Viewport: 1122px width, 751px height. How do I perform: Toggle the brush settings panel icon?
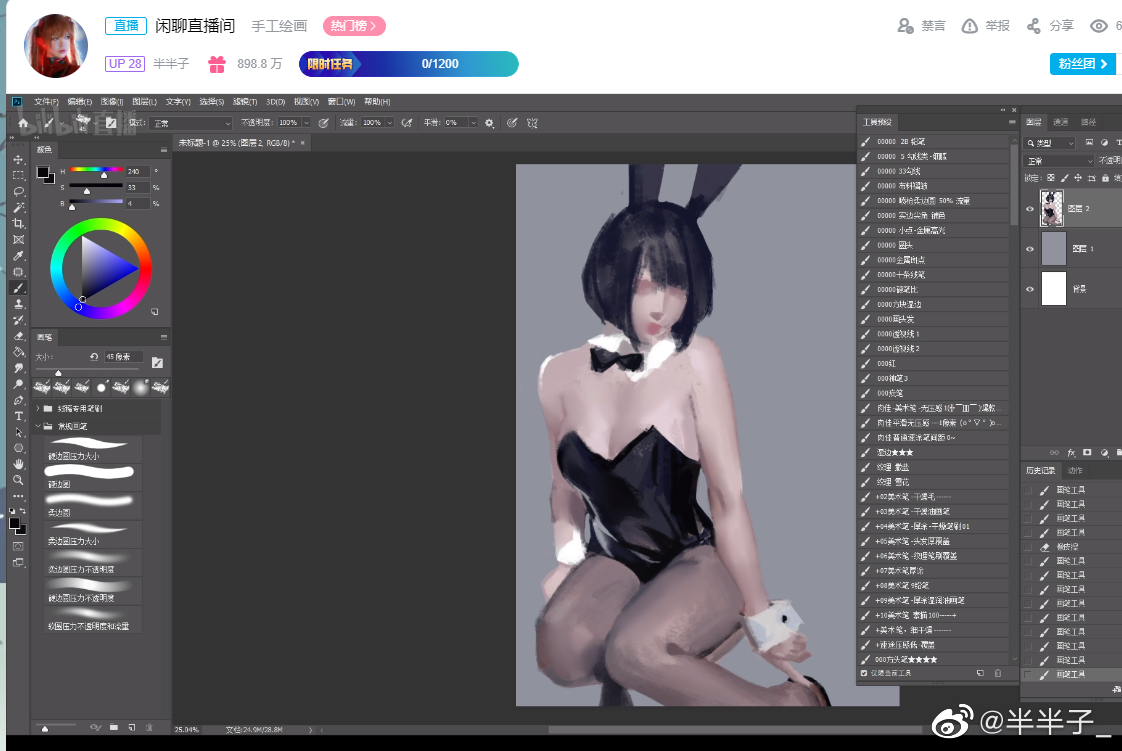[x=111, y=123]
